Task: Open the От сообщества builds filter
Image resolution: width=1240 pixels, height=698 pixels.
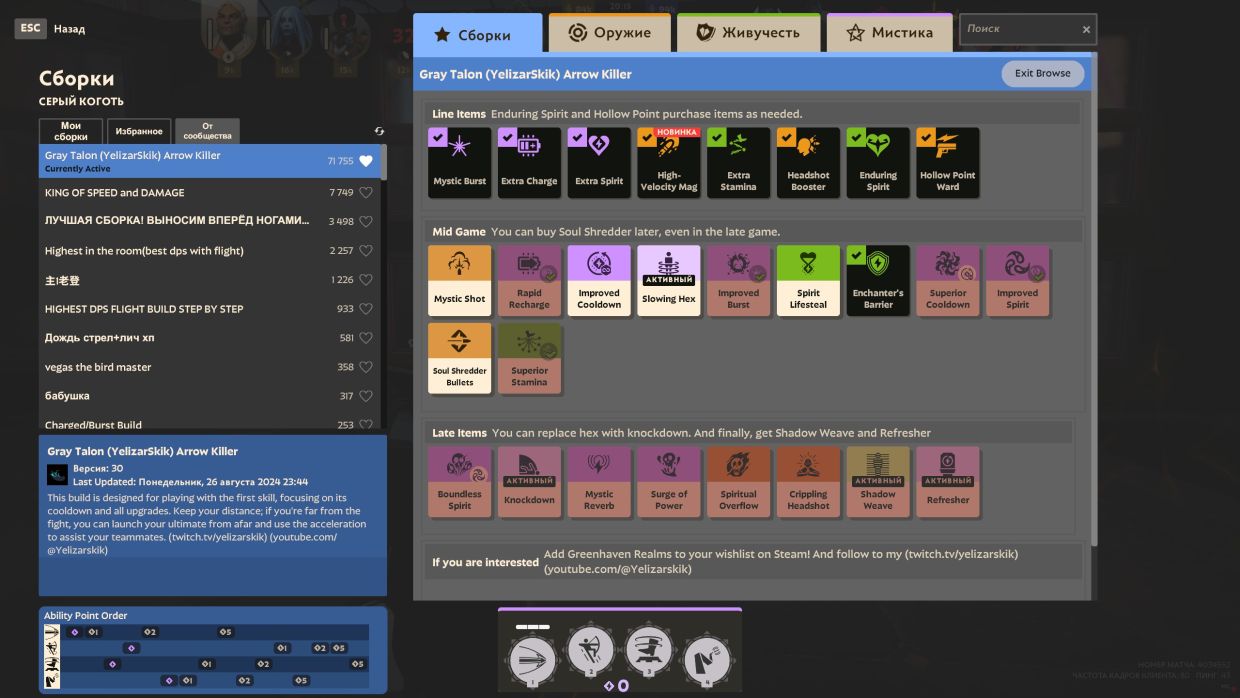Action: point(207,132)
